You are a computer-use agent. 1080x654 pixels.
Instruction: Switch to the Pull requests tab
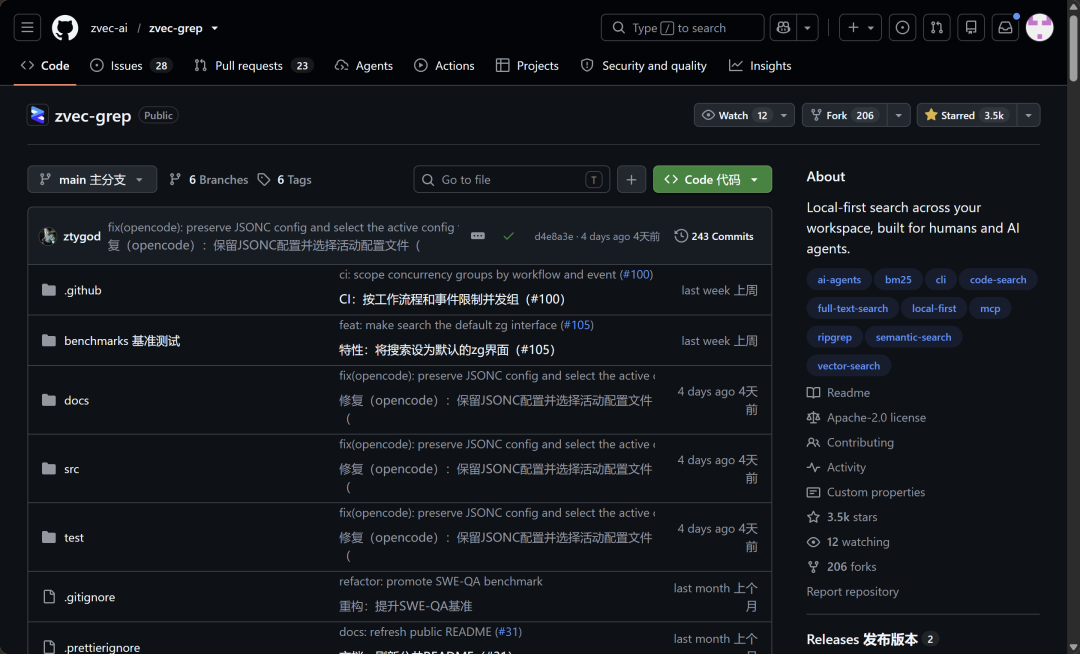pos(253,65)
